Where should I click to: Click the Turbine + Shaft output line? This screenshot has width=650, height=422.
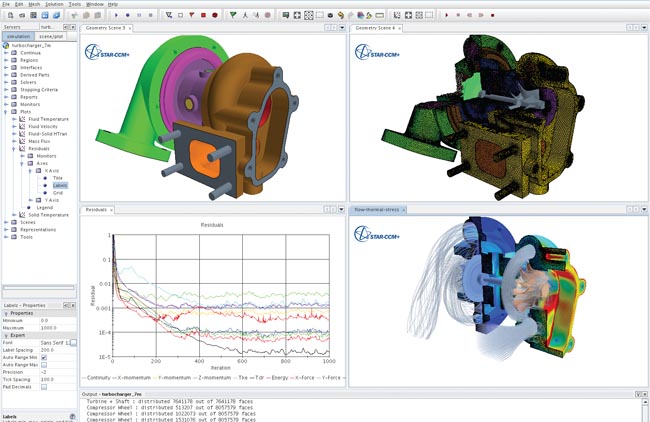[x=170, y=402]
